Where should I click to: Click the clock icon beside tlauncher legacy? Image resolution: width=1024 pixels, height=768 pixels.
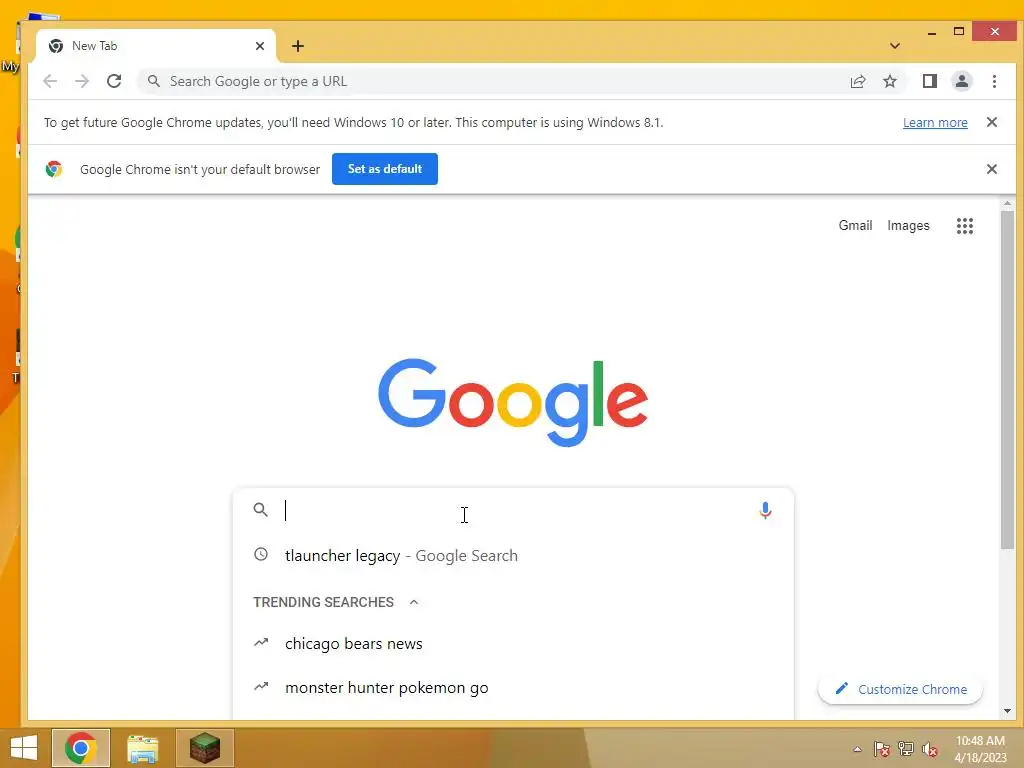[261, 554]
